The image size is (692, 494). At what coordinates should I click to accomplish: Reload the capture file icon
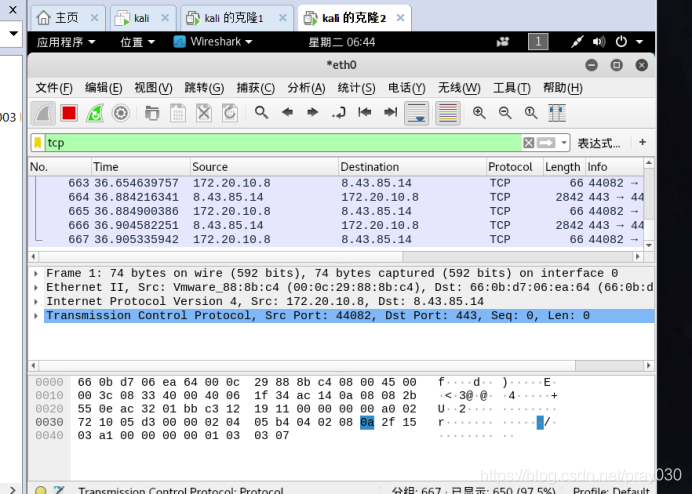(x=230, y=113)
